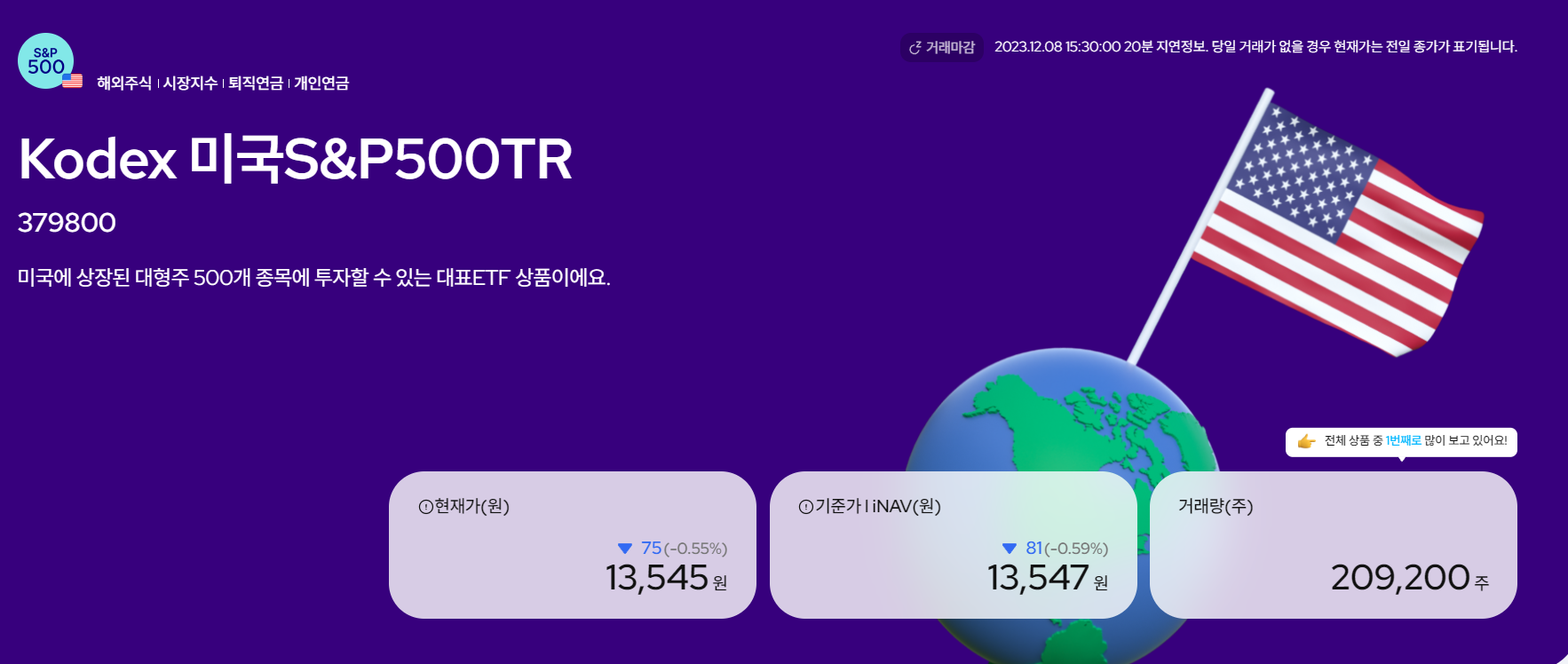This screenshot has width=1568, height=664.
Task: Click the 1번째로 most-viewed tooltip bubble
Action: tap(1401, 441)
